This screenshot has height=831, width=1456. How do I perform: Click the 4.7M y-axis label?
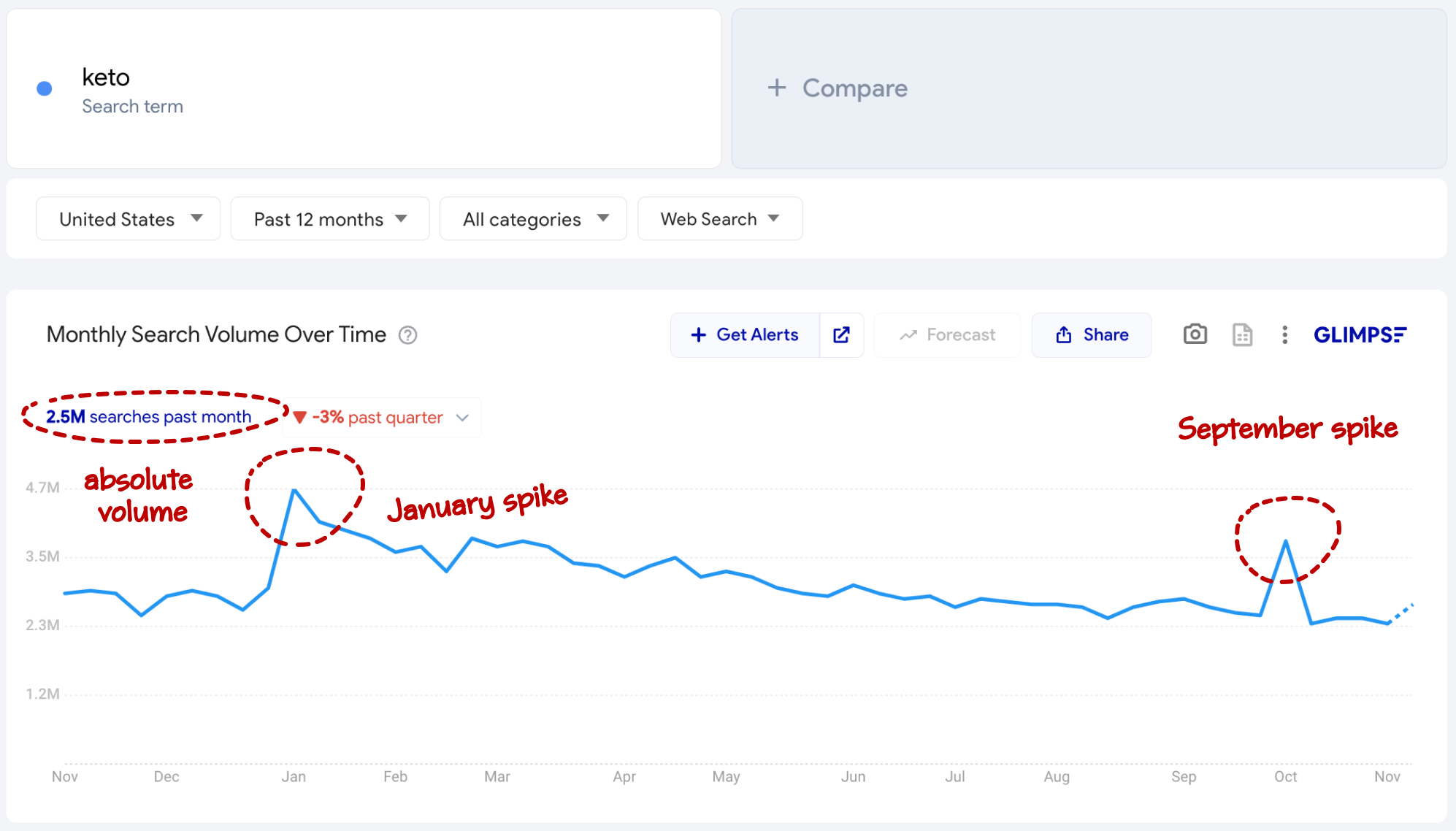[42, 488]
